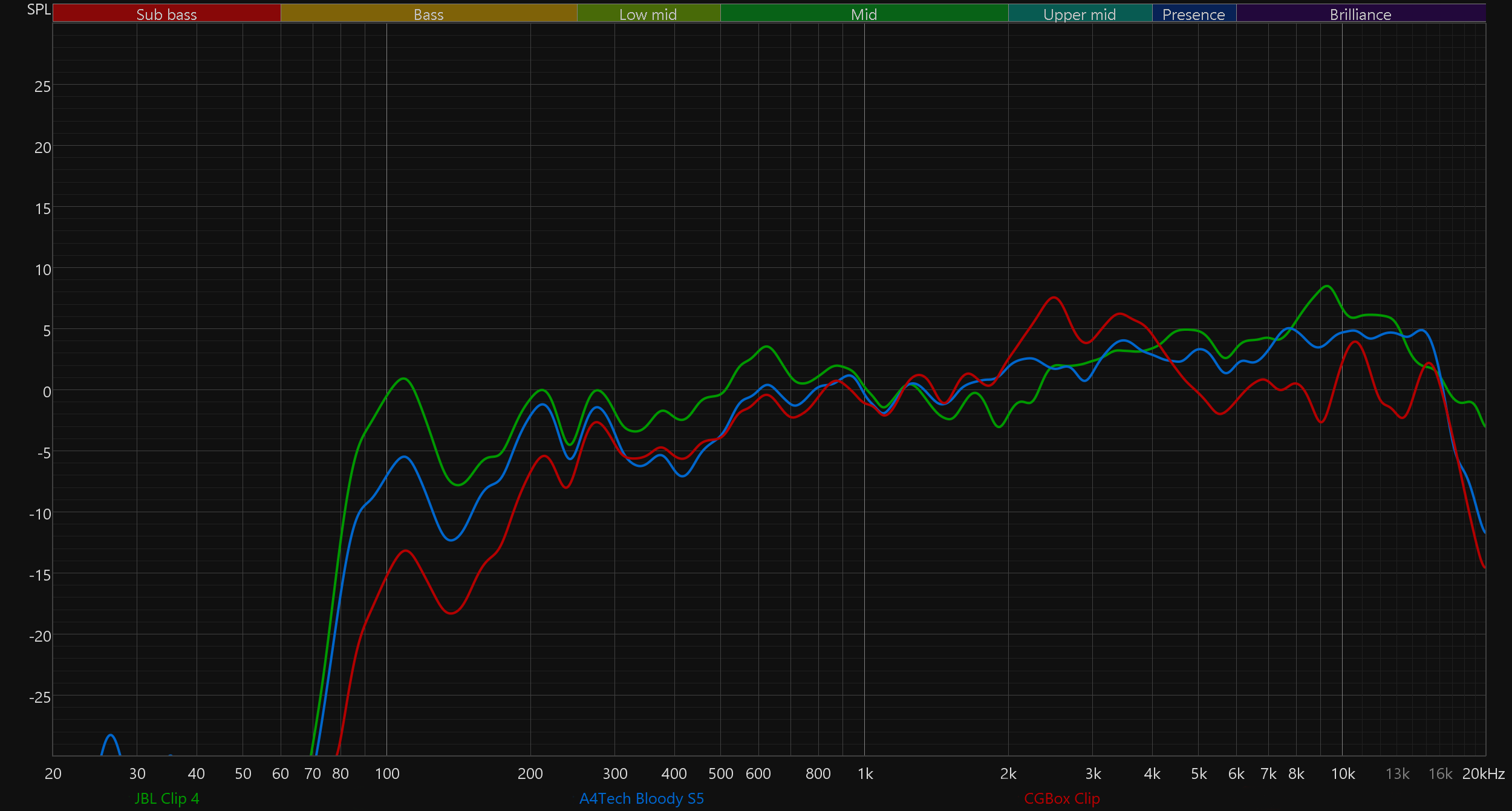Click the Sub bass frequency band
Viewport: 1512px width, 811px height.
pyautogui.click(x=166, y=14)
